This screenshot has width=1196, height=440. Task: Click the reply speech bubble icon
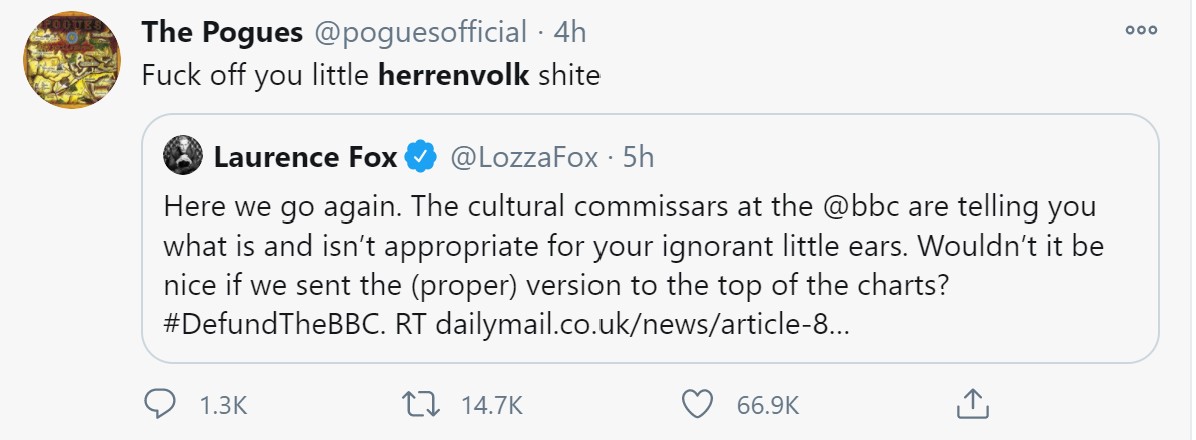161,404
